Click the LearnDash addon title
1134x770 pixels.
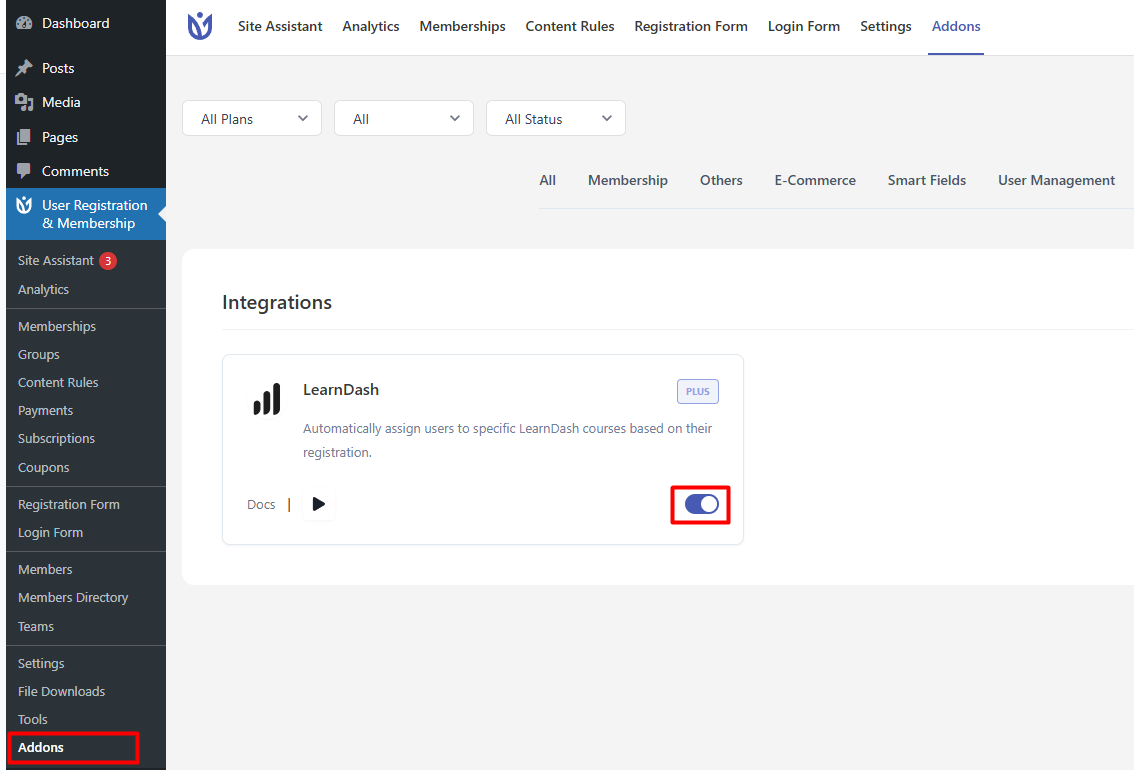coord(341,390)
